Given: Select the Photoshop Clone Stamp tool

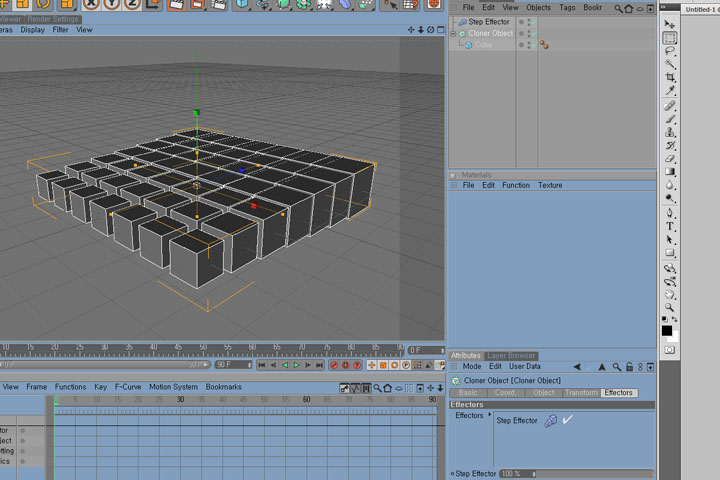Looking at the screenshot, I should pyautogui.click(x=670, y=132).
